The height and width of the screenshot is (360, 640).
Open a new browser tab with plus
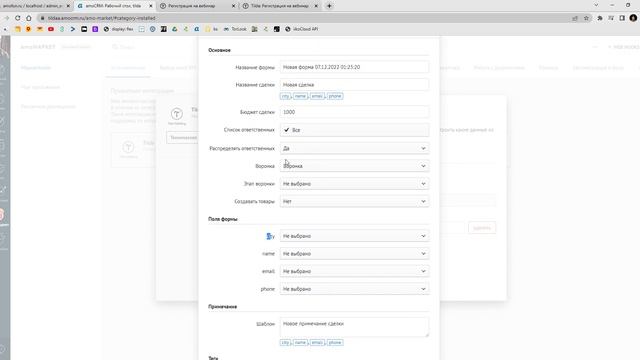(x=329, y=6)
